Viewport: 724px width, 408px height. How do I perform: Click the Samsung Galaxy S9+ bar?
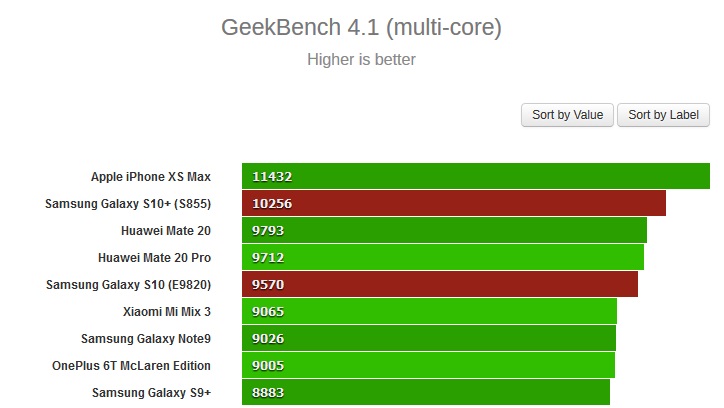[x=425, y=392]
